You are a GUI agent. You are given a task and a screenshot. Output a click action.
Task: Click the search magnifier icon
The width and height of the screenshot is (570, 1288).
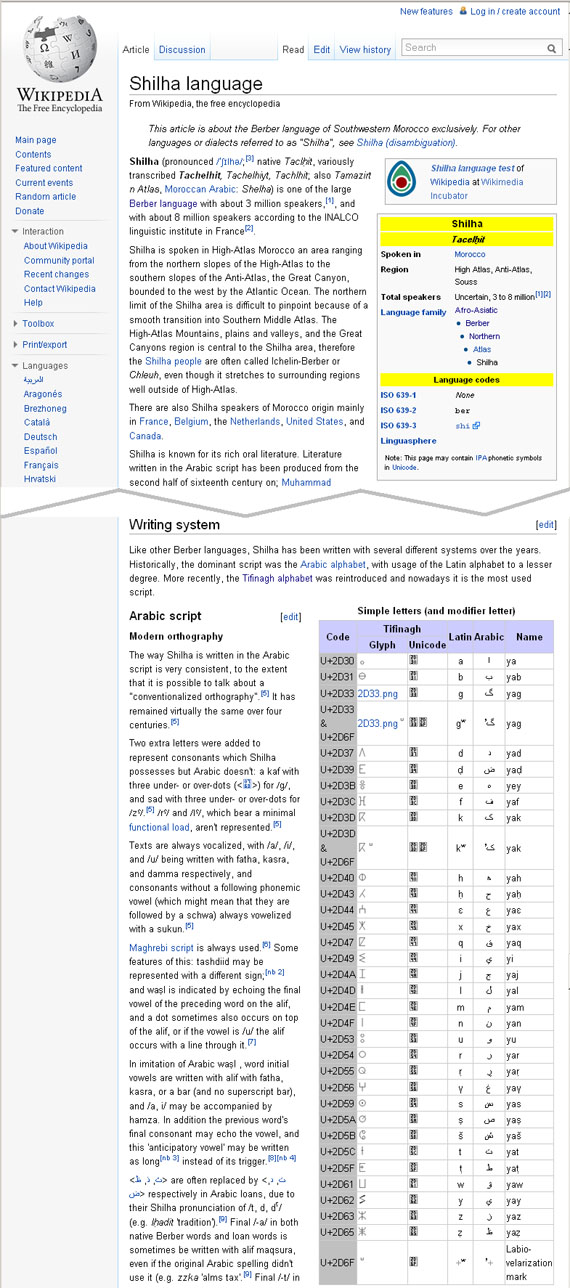(x=552, y=48)
